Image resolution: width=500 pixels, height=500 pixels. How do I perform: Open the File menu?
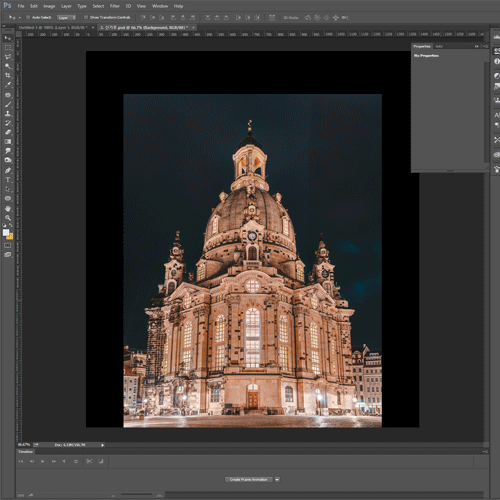[x=21, y=6]
